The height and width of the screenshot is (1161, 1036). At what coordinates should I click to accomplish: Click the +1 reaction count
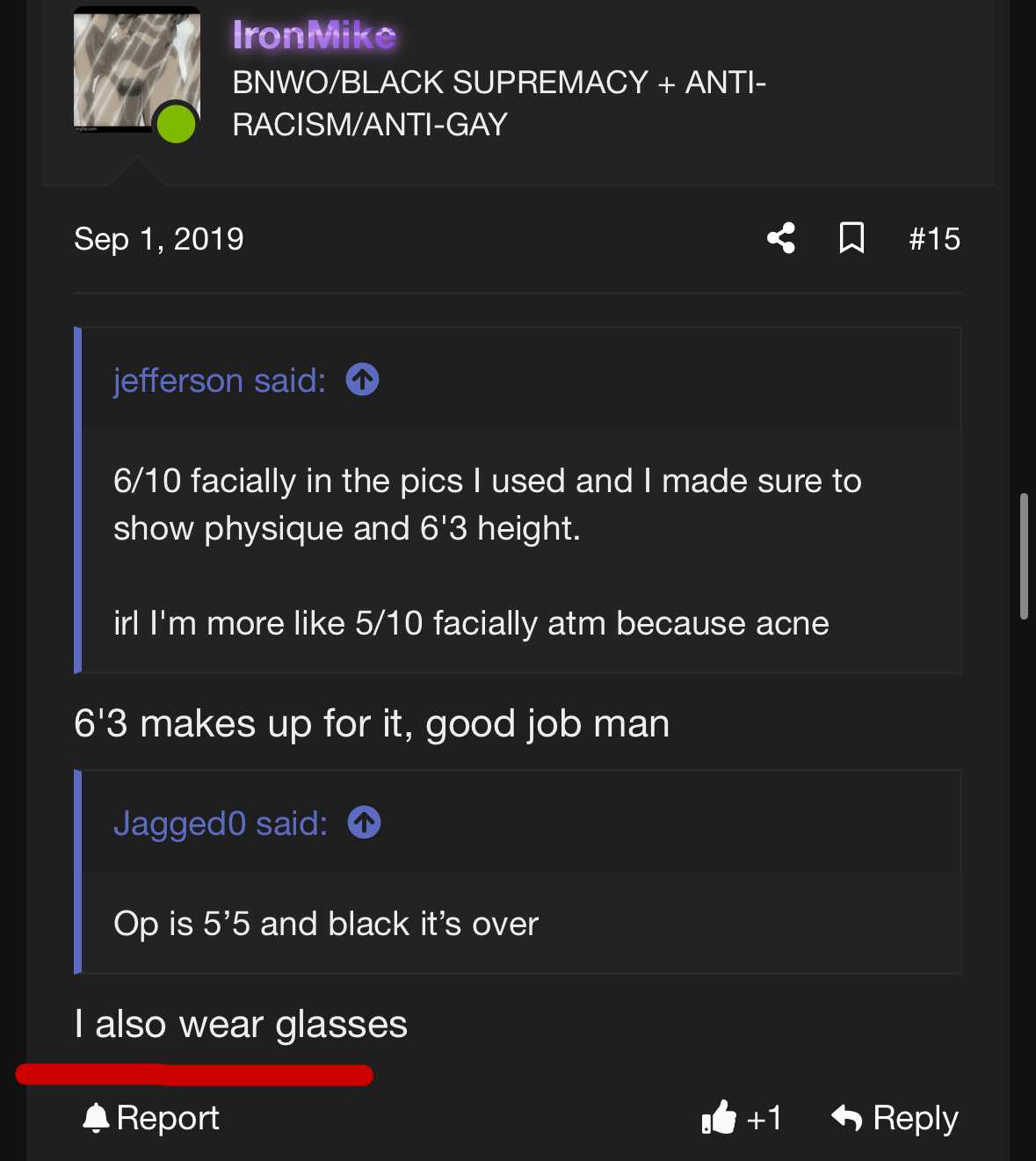pyautogui.click(x=764, y=1118)
